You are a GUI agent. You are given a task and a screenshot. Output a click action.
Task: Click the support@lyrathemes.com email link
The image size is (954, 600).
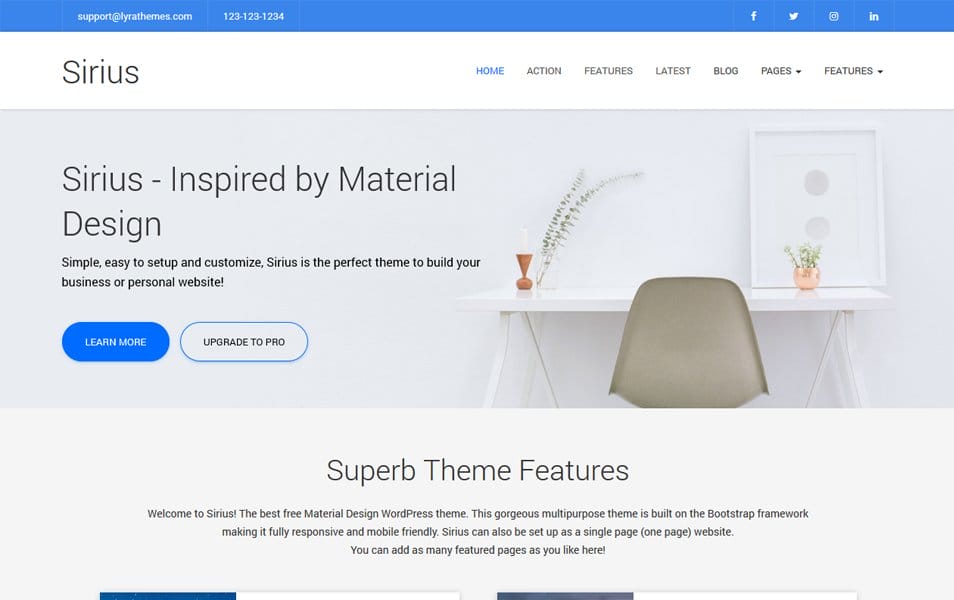135,16
